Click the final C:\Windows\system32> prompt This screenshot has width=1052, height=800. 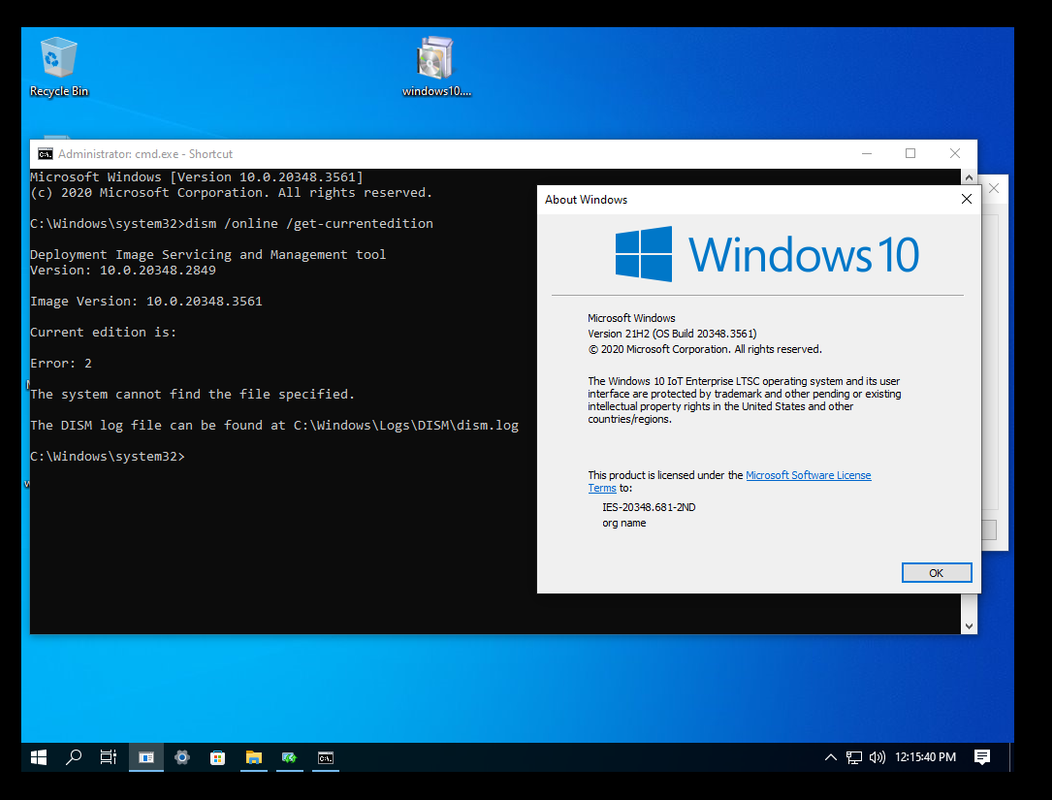click(x=107, y=456)
